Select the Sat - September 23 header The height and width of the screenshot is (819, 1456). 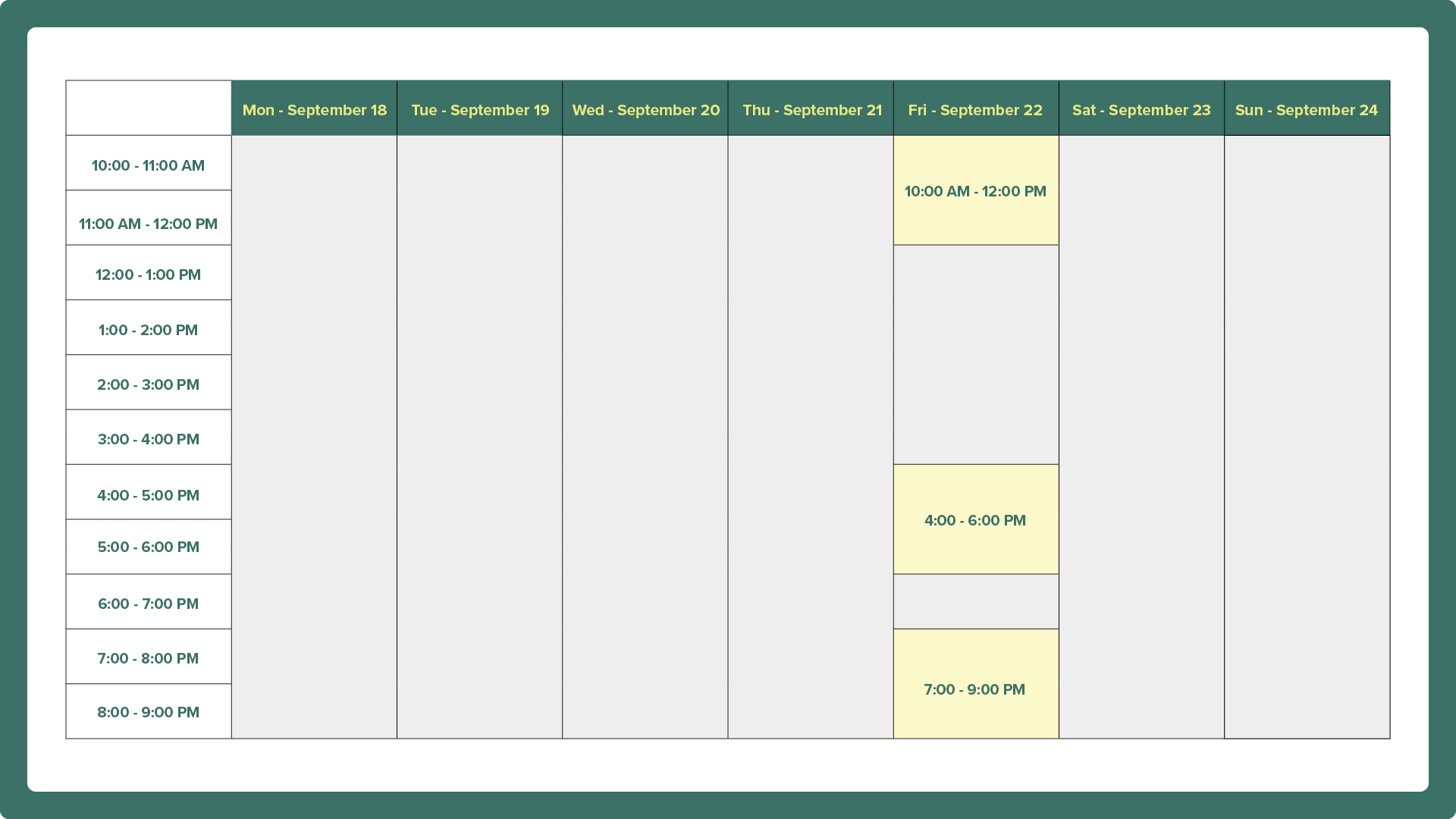pos(1141,109)
